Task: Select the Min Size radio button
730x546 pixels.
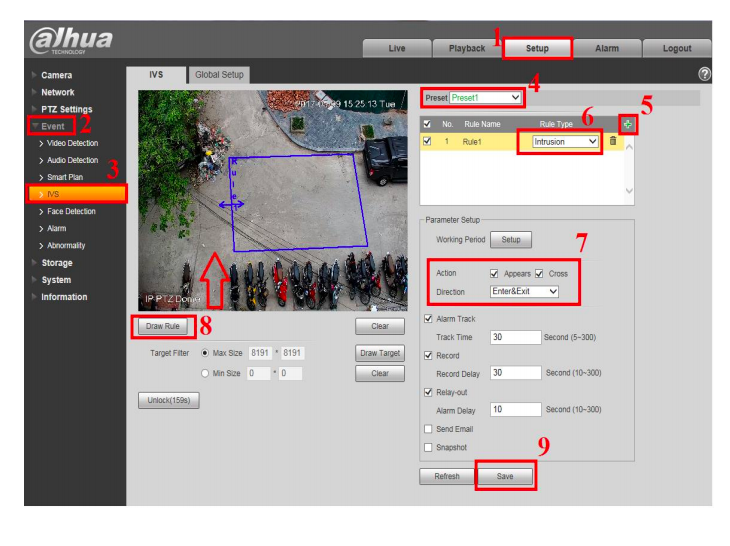Action: (x=205, y=373)
